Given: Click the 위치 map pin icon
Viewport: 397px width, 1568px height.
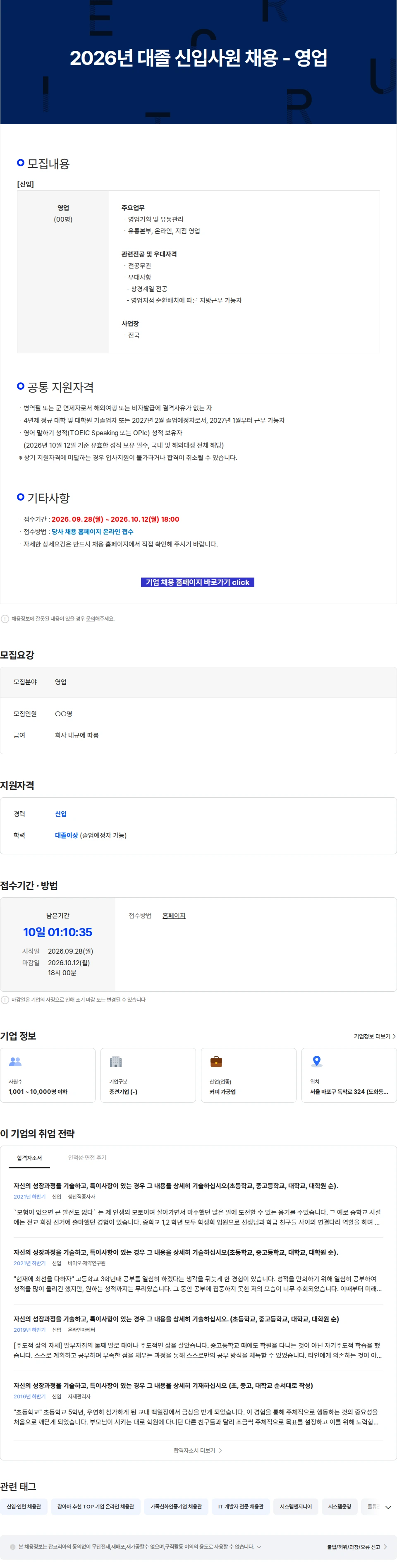Looking at the screenshot, I should 317,1062.
